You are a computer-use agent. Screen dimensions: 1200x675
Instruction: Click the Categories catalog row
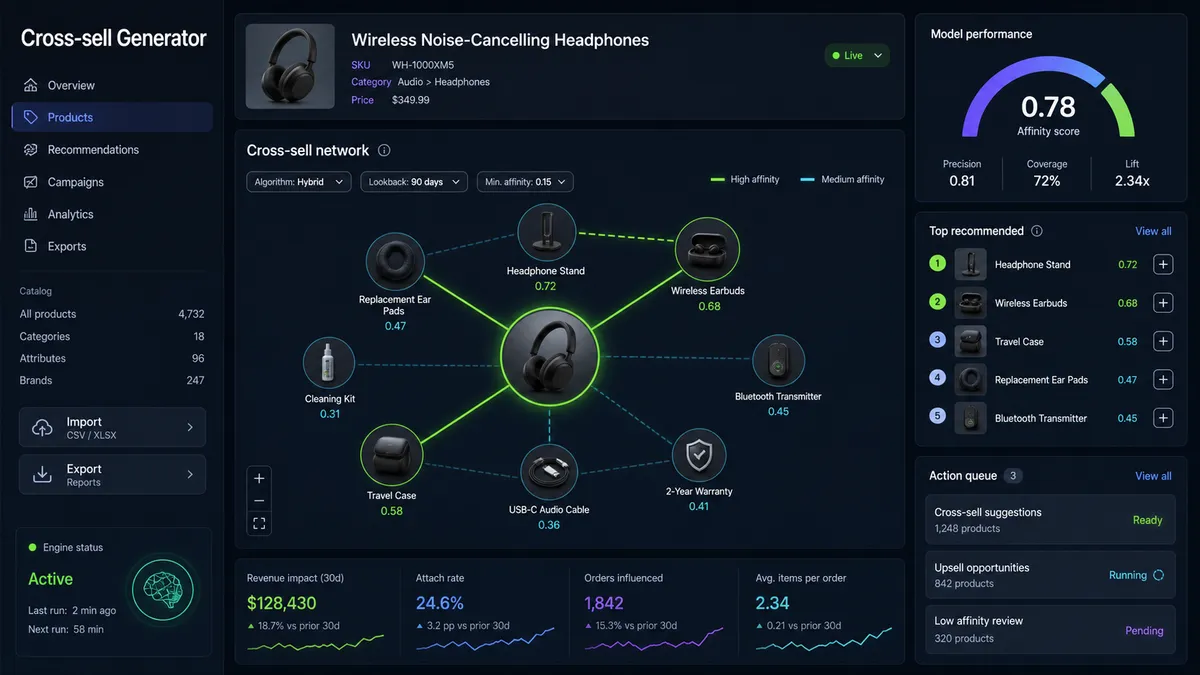(x=112, y=336)
